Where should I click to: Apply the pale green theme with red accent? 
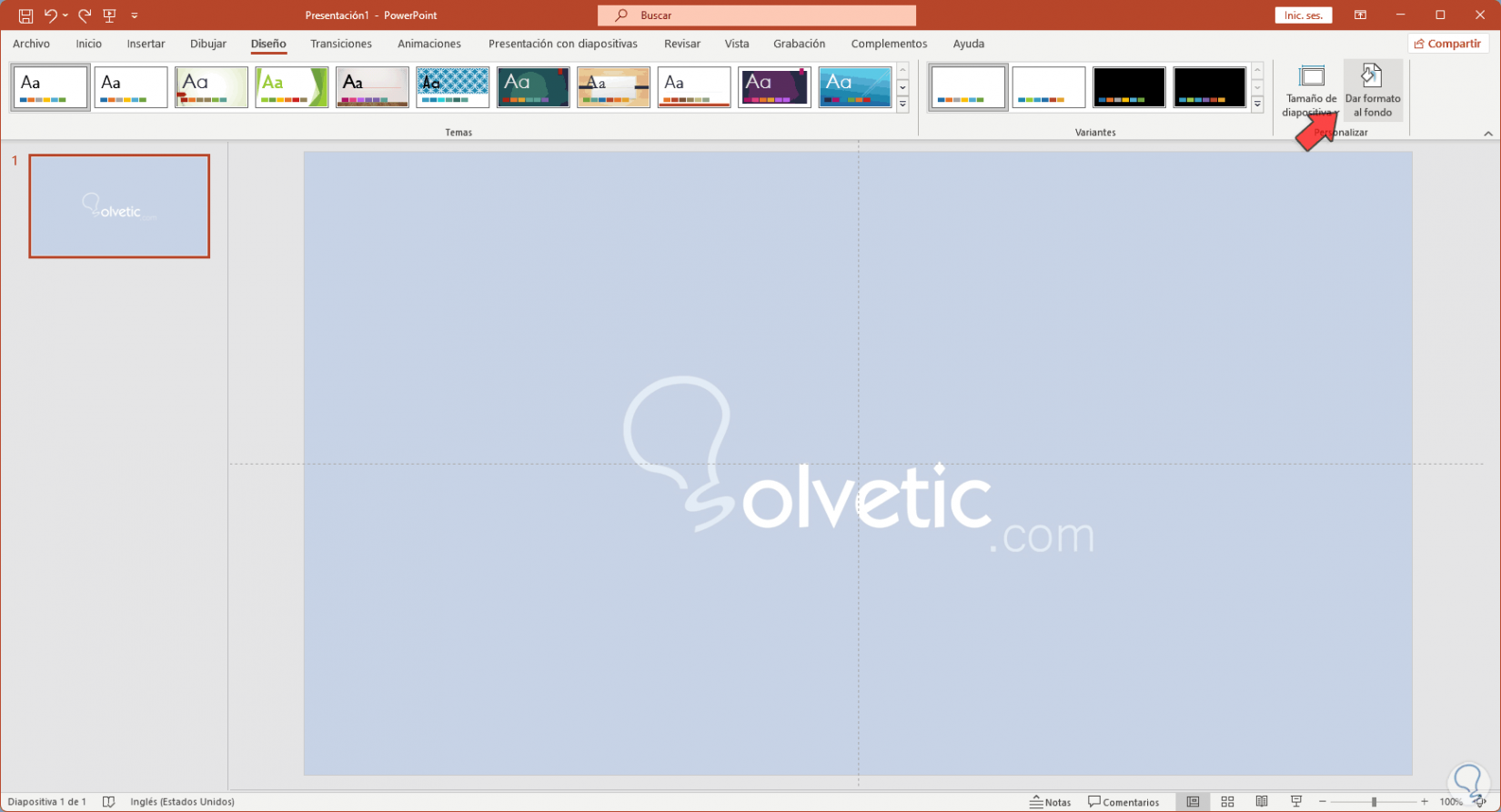pyautogui.click(x=212, y=87)
